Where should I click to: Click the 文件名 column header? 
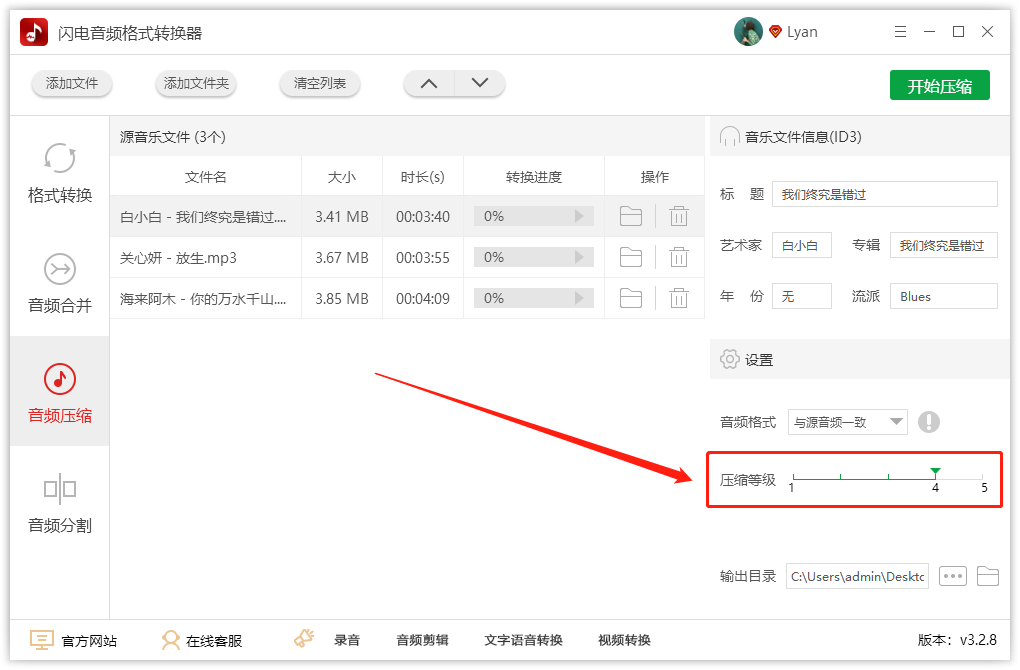pos(206,176)
